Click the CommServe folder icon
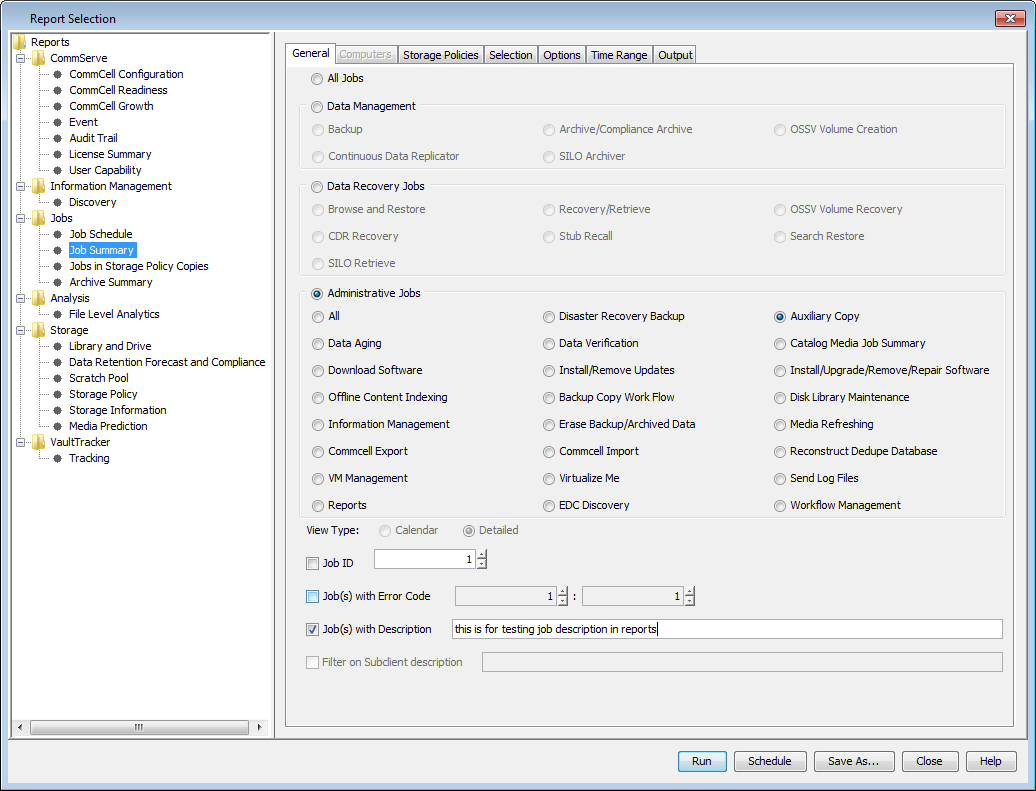 (x=39, y=57)
